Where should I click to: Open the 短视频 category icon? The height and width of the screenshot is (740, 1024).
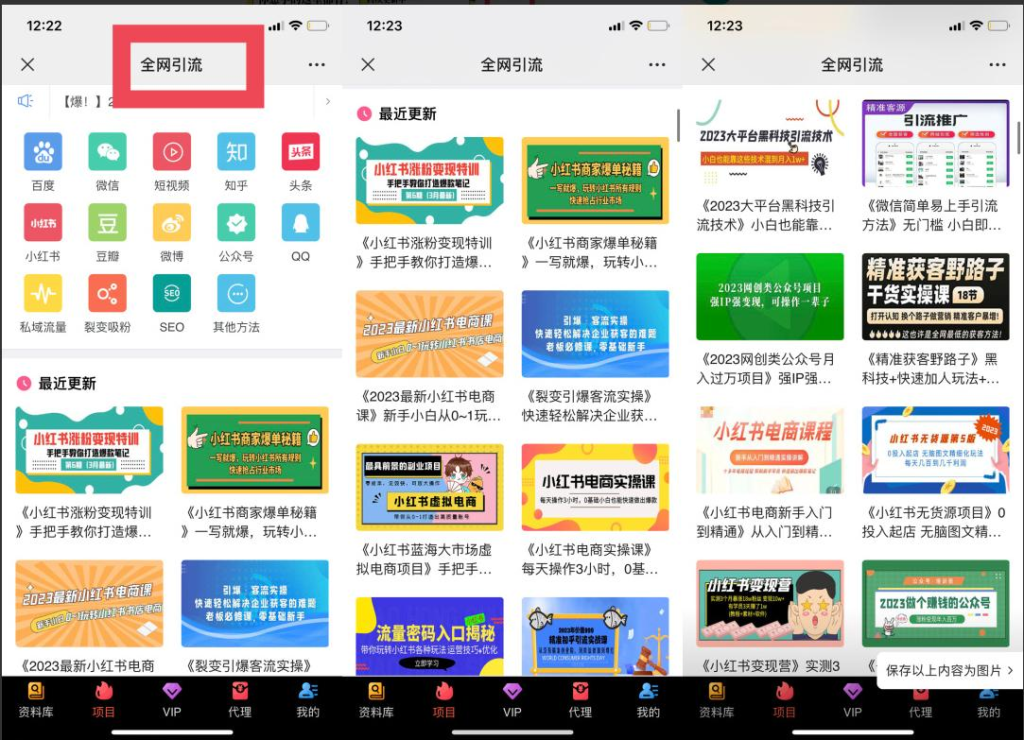172,152
